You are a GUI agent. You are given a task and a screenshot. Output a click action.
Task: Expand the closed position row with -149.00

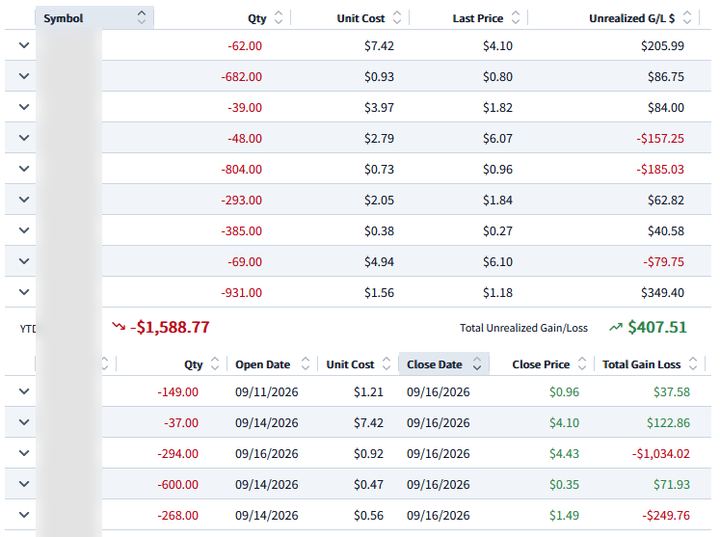coord(24,391)
